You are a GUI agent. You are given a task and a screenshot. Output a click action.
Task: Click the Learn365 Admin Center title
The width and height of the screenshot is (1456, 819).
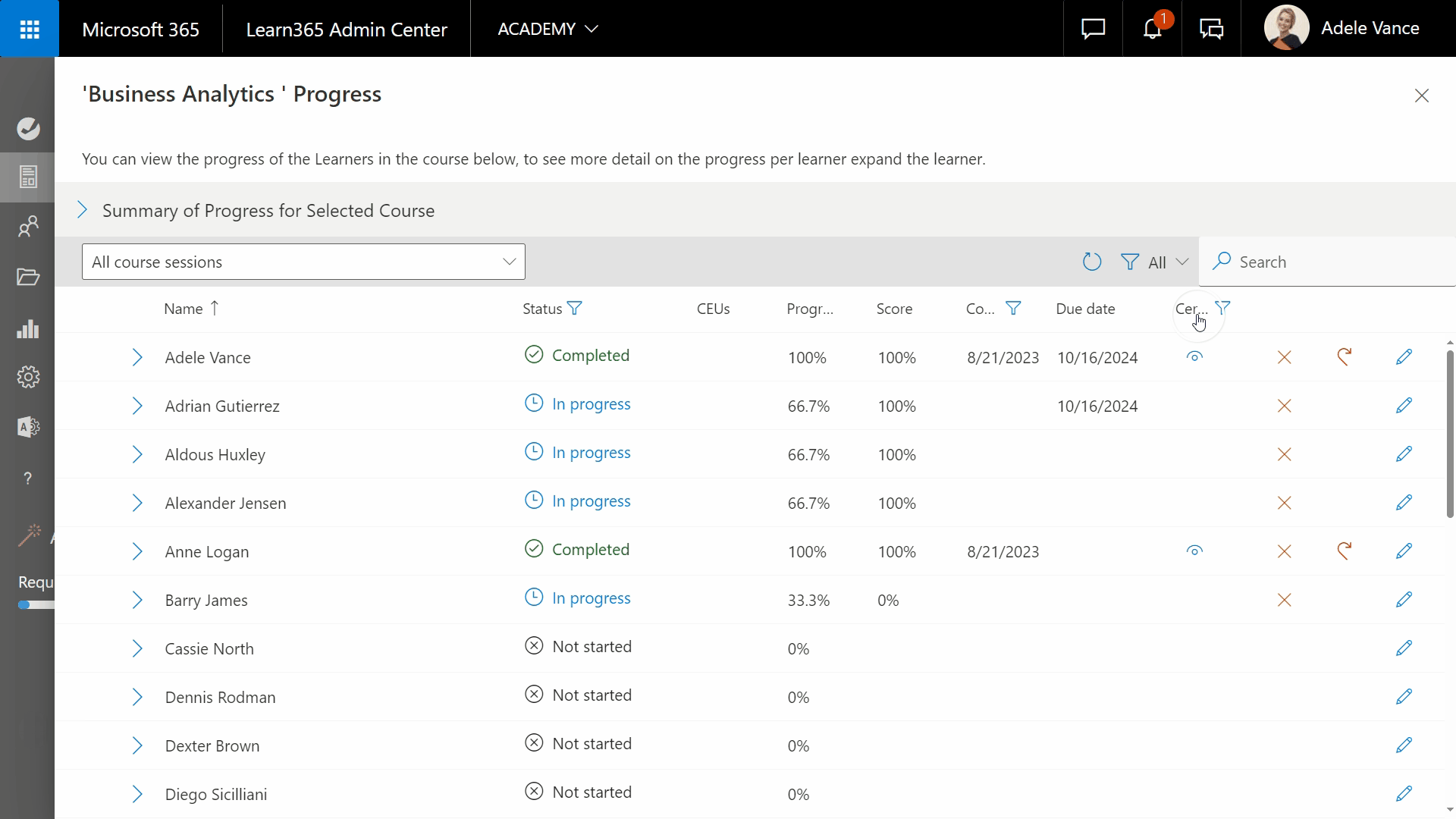(347, 30)
